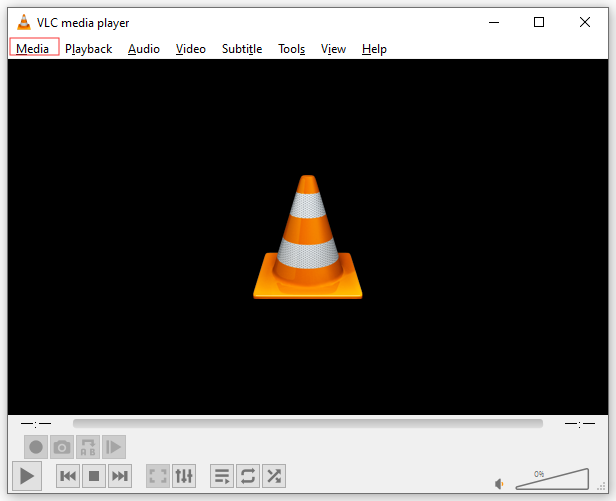Click the red Record button
Image resolution: width=616 pixels, height=501 pixels.
pyautogui.click(x=36, y=447)
